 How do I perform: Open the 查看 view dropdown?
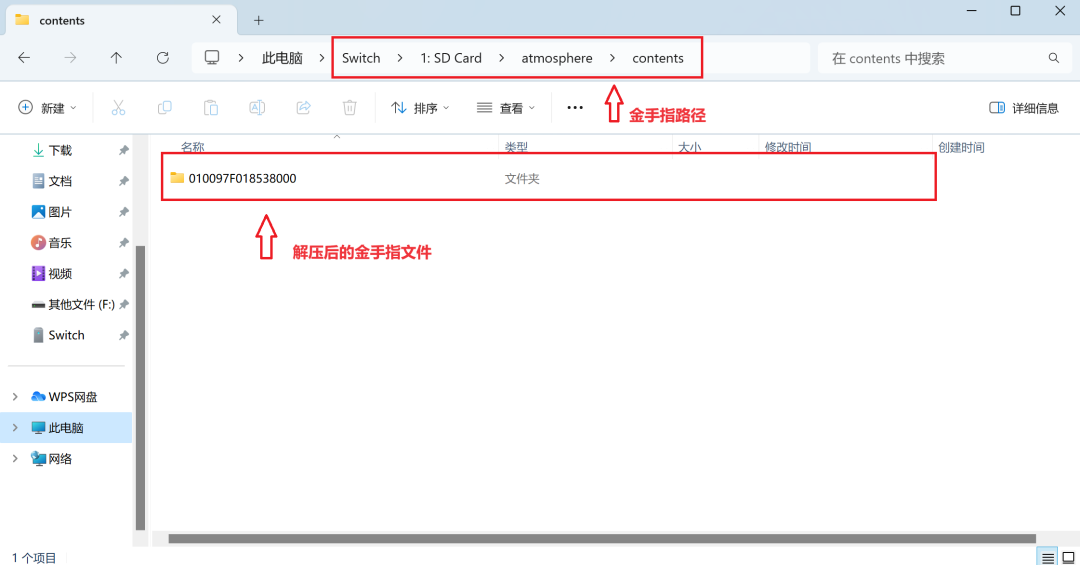pyautogui.click(x=506, y=108)
